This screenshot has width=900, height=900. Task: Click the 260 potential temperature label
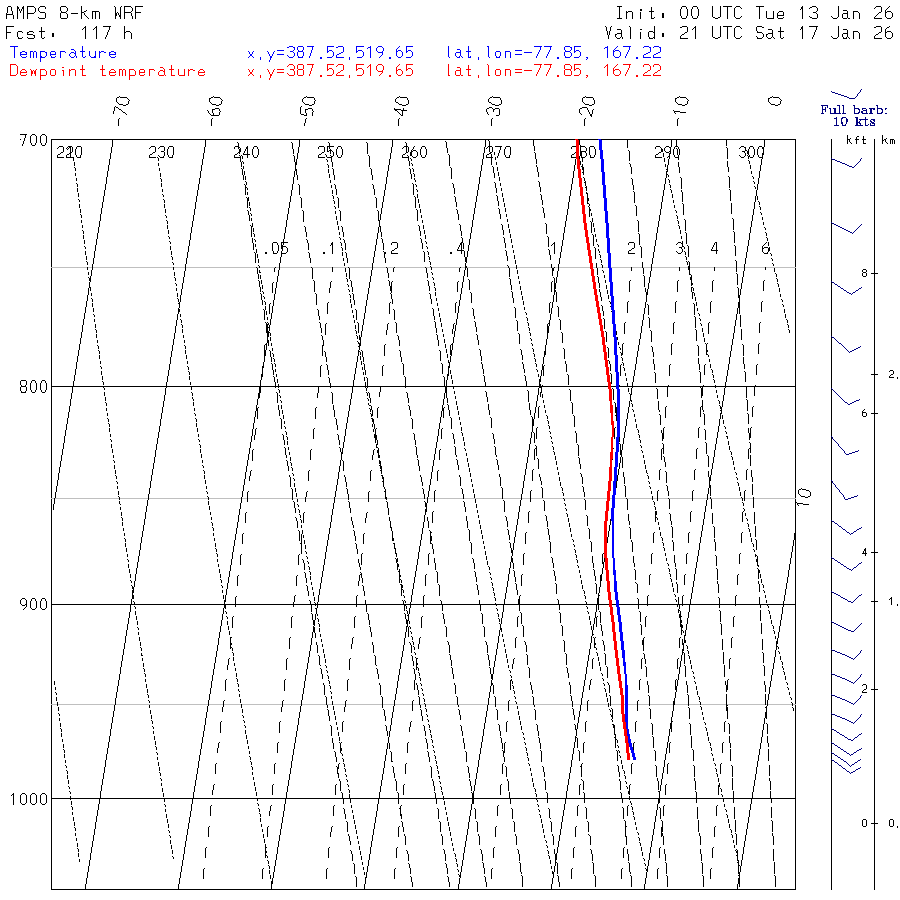pyautogui.click(x=414, y=153)
